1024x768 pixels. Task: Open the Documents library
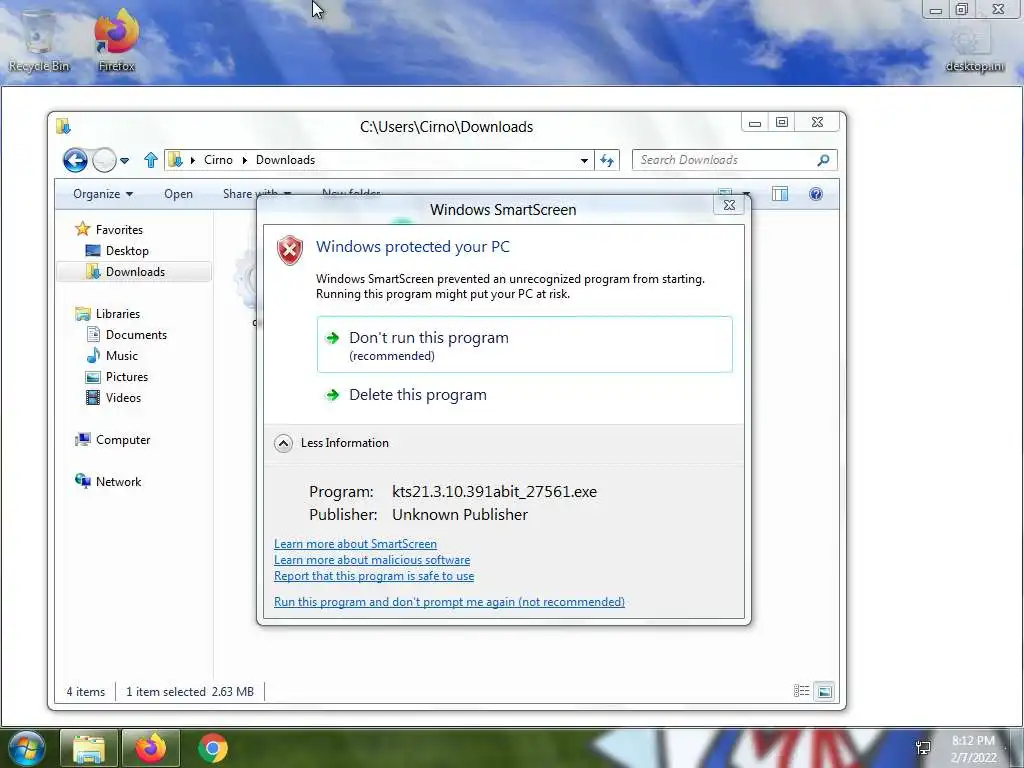(136, 335)
